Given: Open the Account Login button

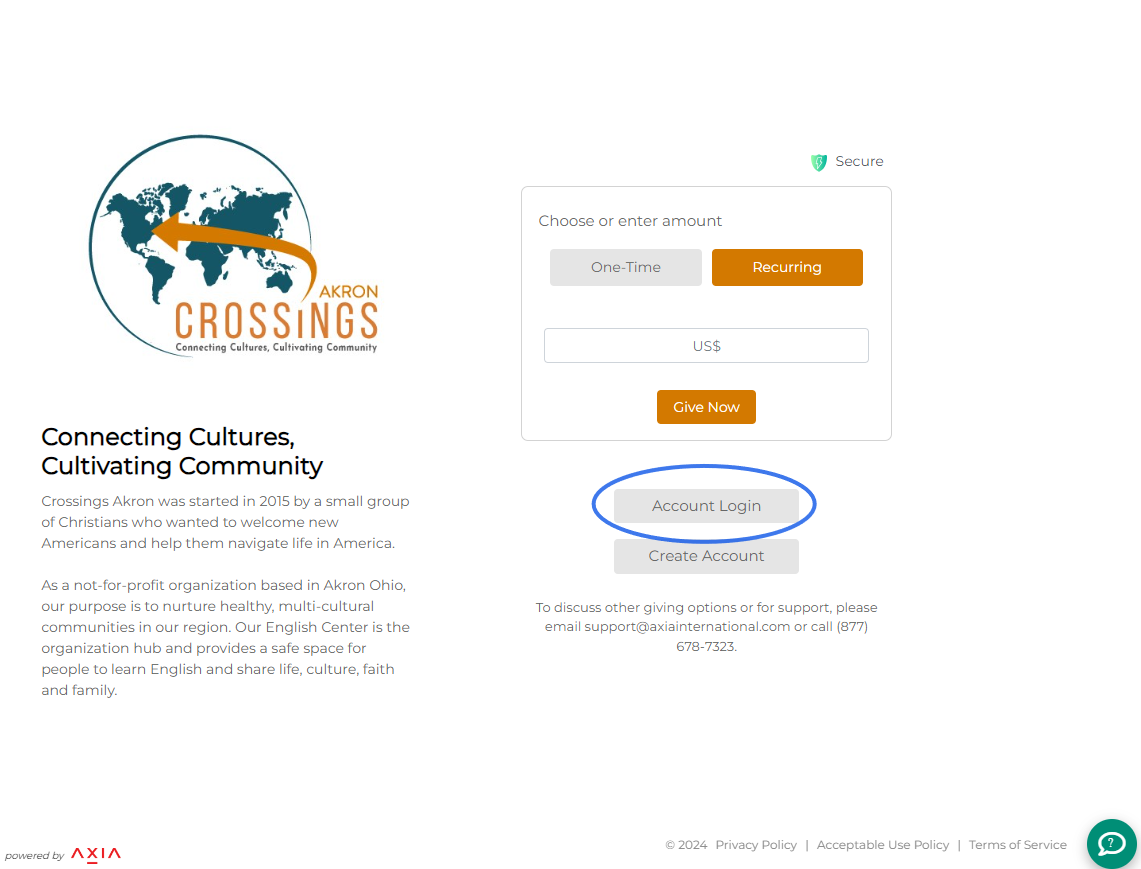Looking at the screenshot, I should tap(706, 506).
